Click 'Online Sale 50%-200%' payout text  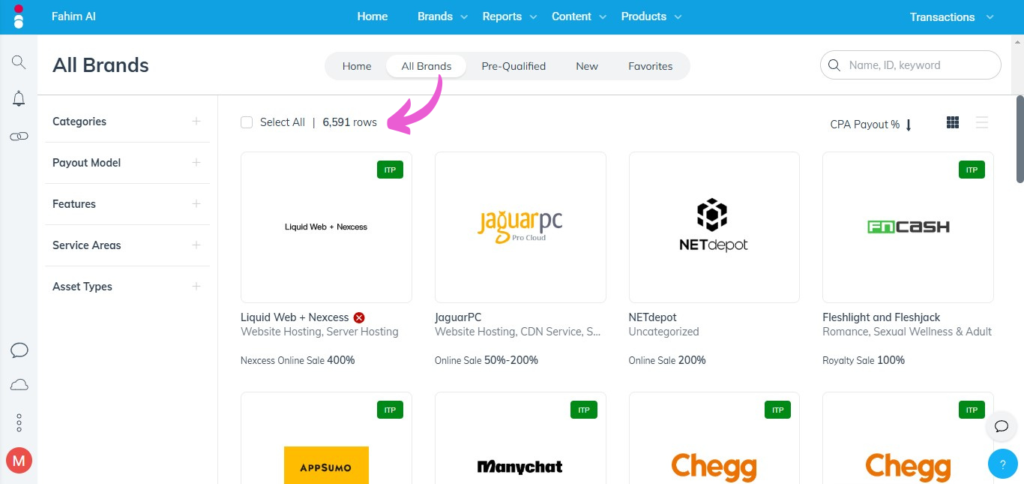(487, 360)
